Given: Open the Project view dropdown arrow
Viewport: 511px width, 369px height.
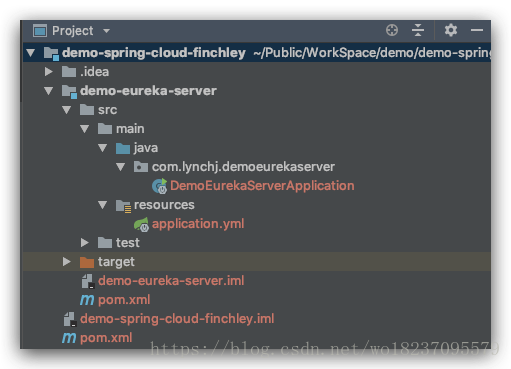Looking at the screenshot, I should [106, 31].
